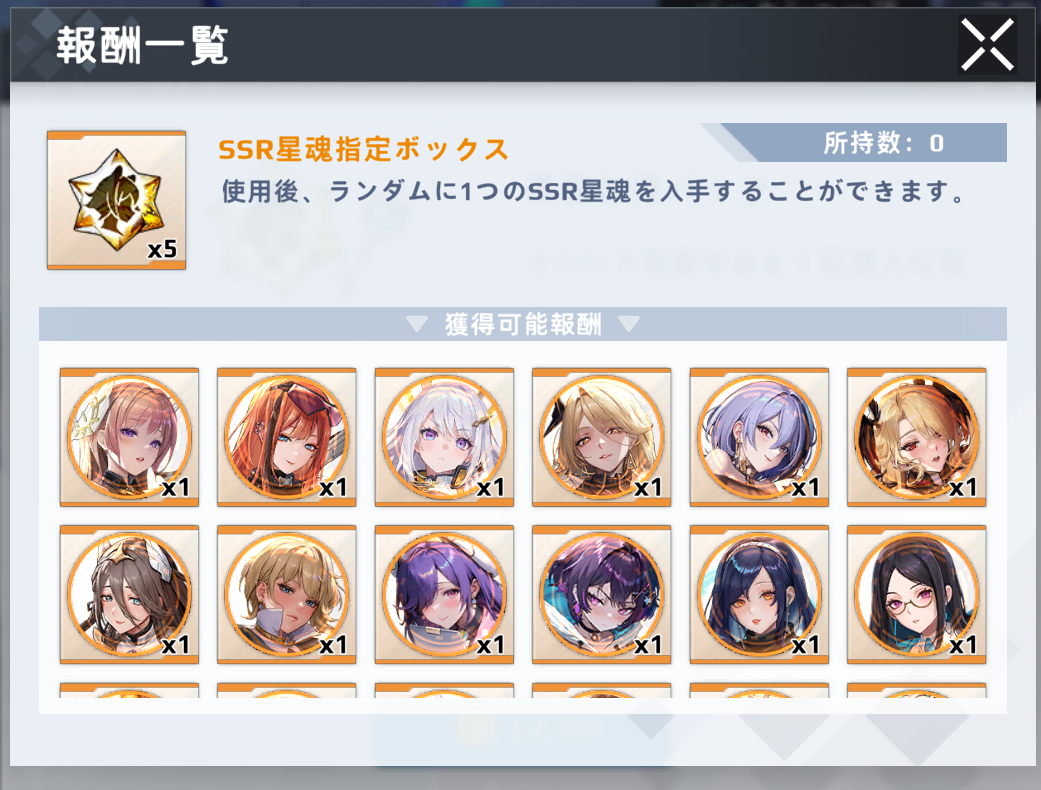Screen dimensions: 1041x790
Task: Select the brown-haired character with star headpiece
Action: point(129,594)
